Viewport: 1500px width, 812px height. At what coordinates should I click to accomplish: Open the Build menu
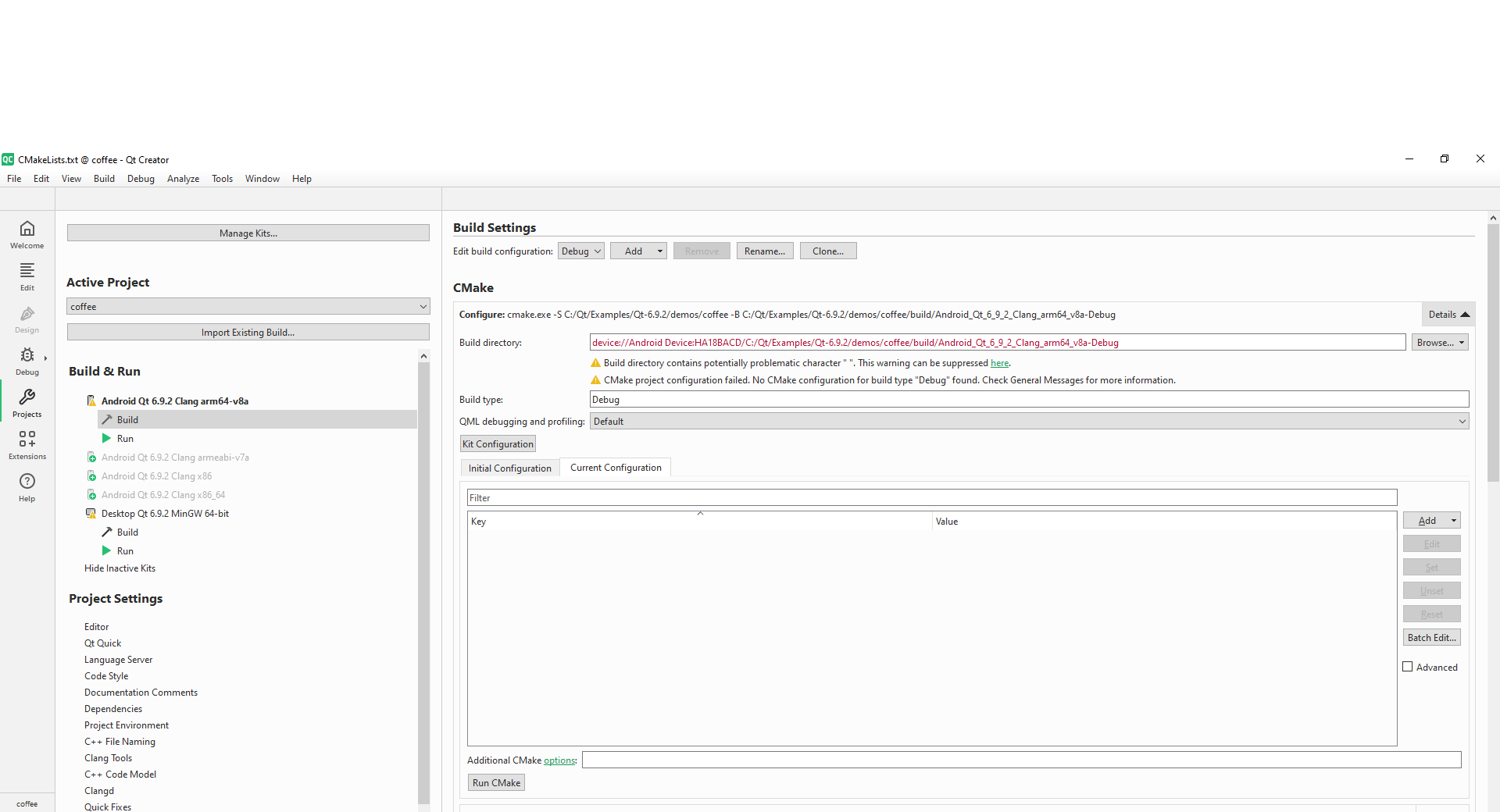coord(104,179)
